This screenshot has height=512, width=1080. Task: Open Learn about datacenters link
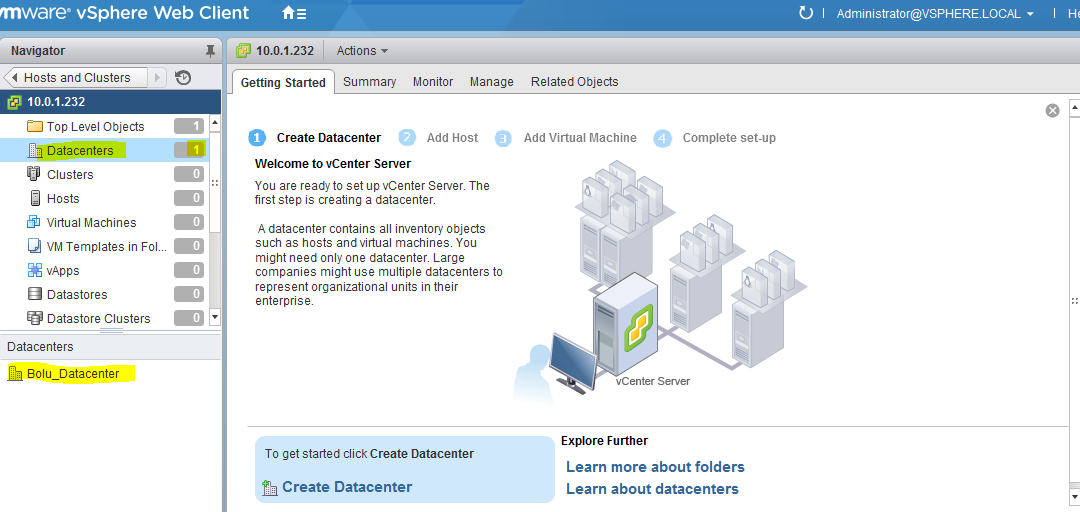652,489
